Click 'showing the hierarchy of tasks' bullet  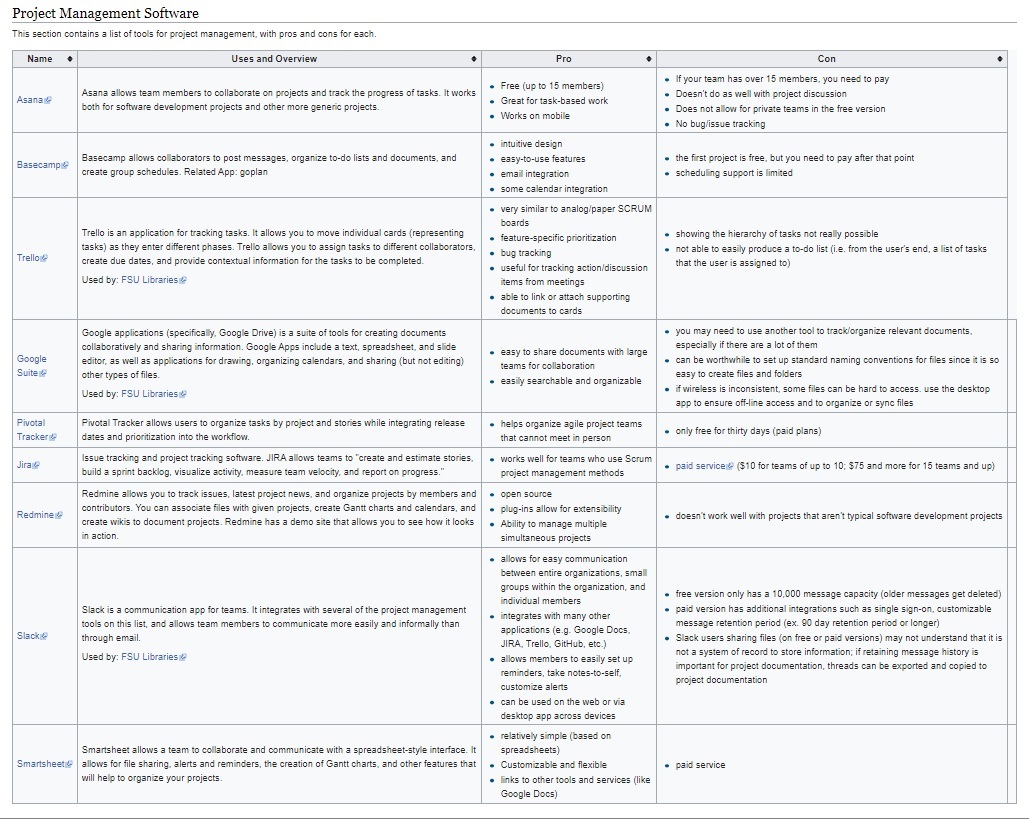[776, 234]
